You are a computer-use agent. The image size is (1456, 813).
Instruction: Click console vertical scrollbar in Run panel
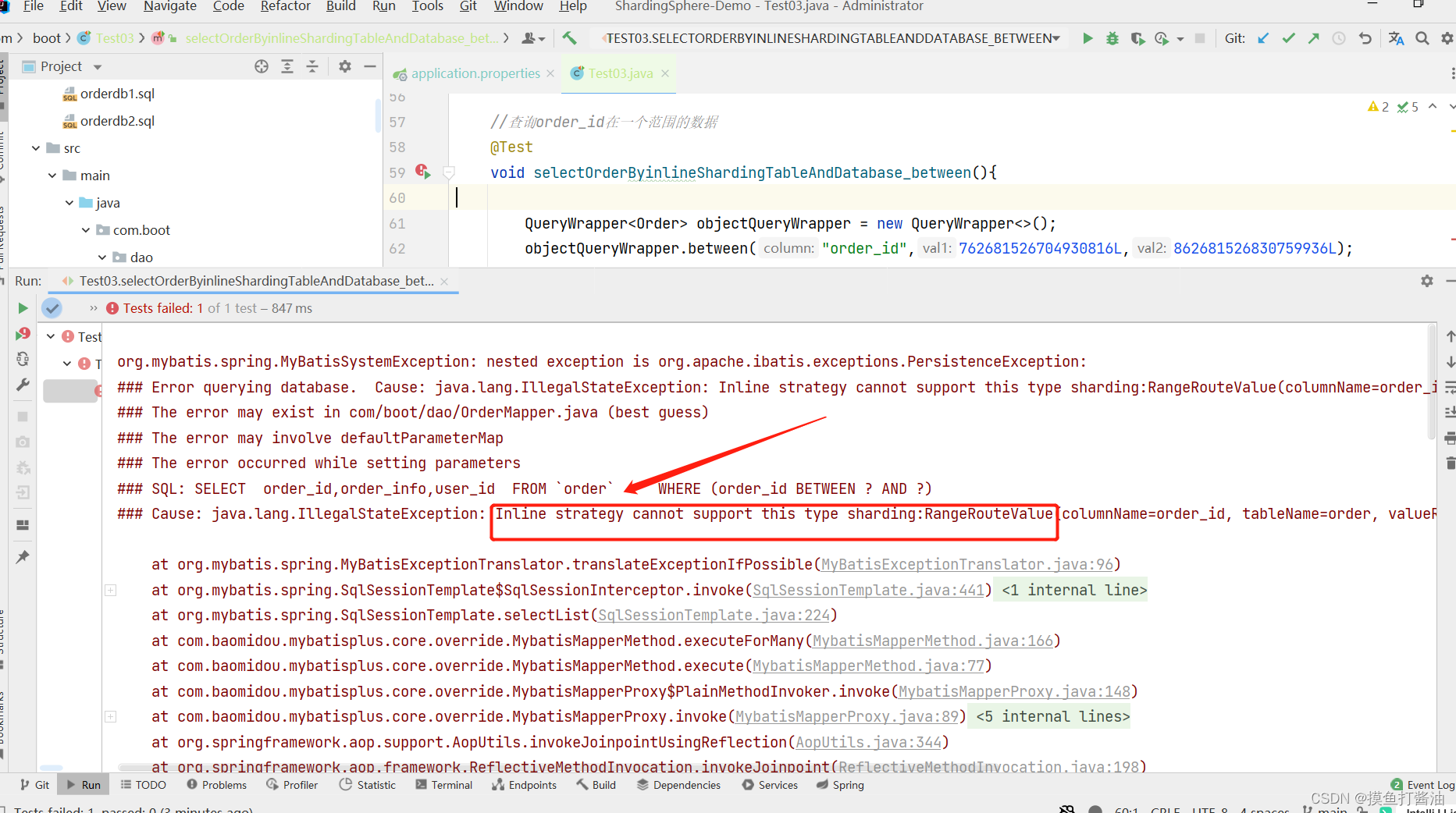coord(1431,382)
